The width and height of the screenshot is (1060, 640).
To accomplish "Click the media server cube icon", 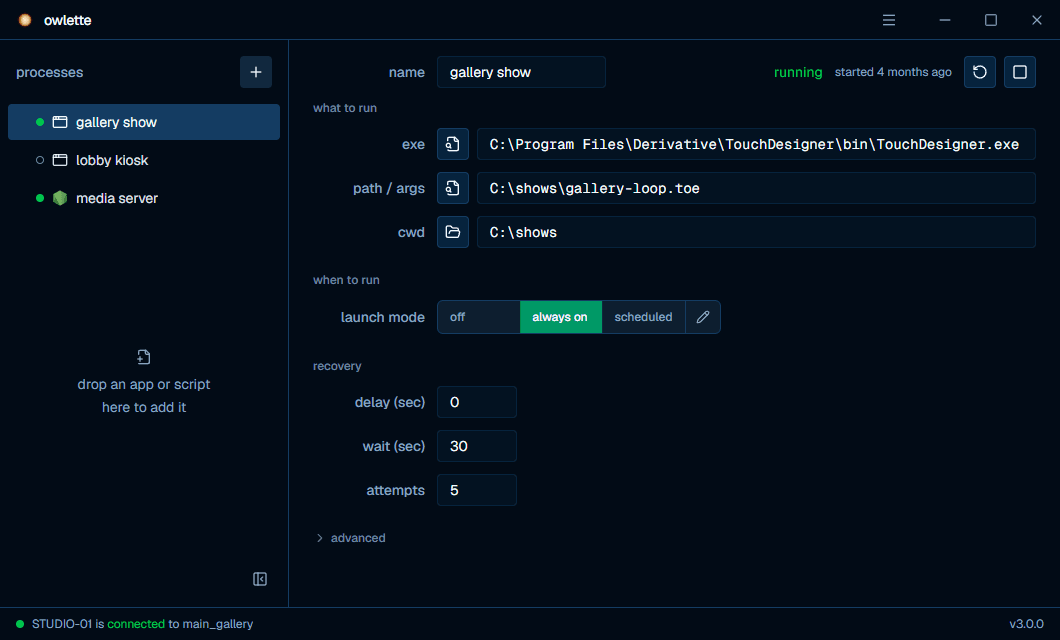I will click(x=60, y=198).
